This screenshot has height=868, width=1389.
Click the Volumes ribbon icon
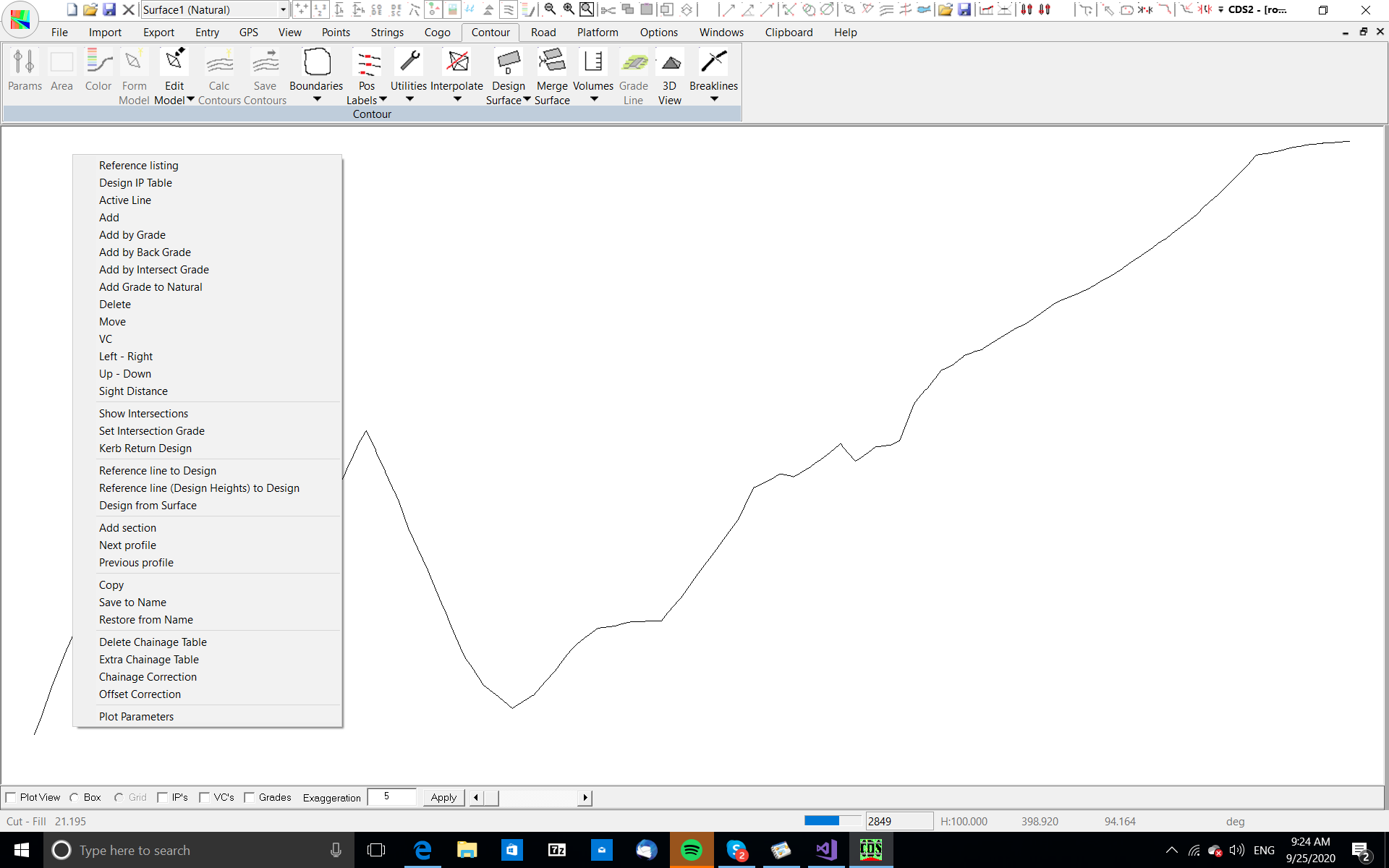click(593, 63)
